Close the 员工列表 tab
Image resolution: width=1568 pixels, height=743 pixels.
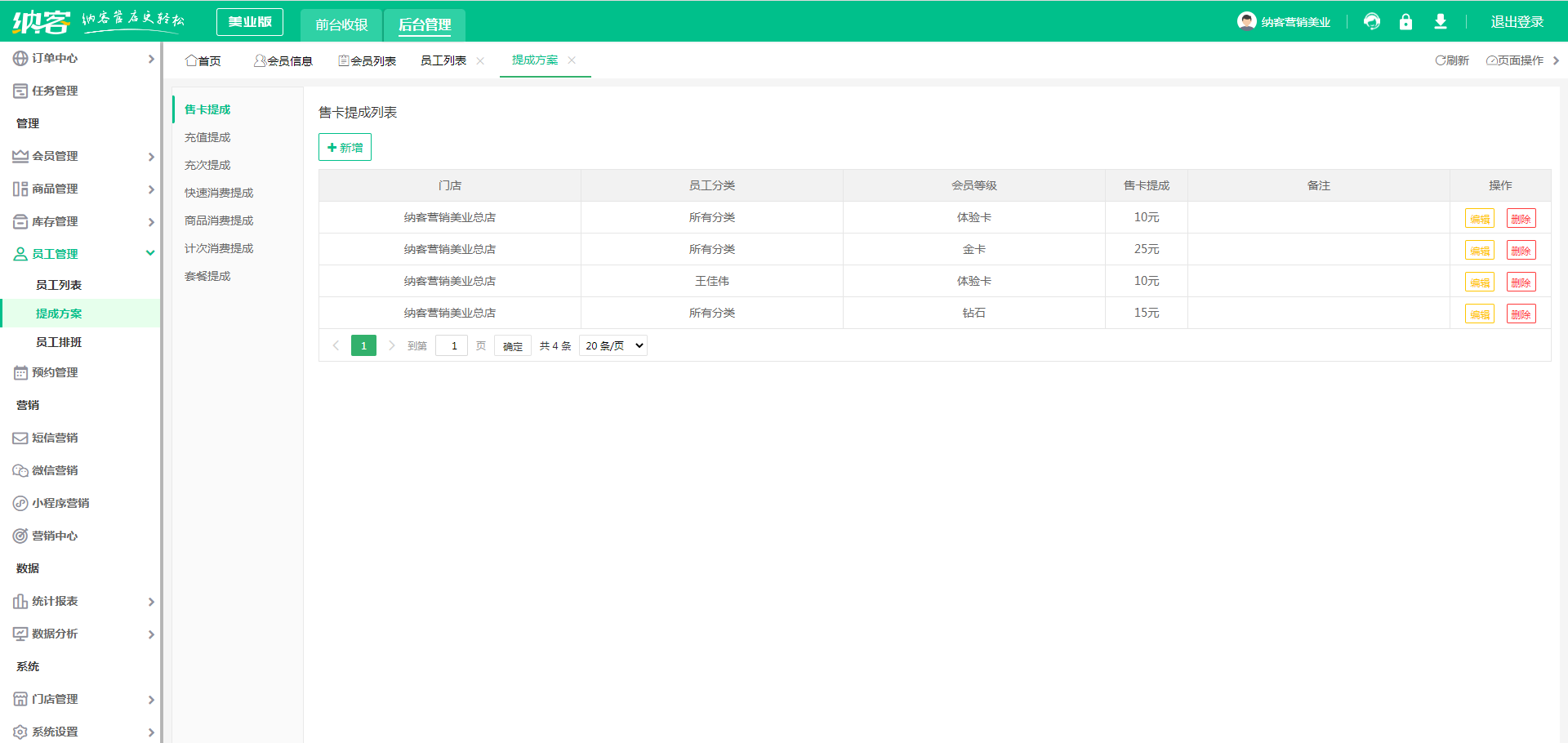(480, 61)
